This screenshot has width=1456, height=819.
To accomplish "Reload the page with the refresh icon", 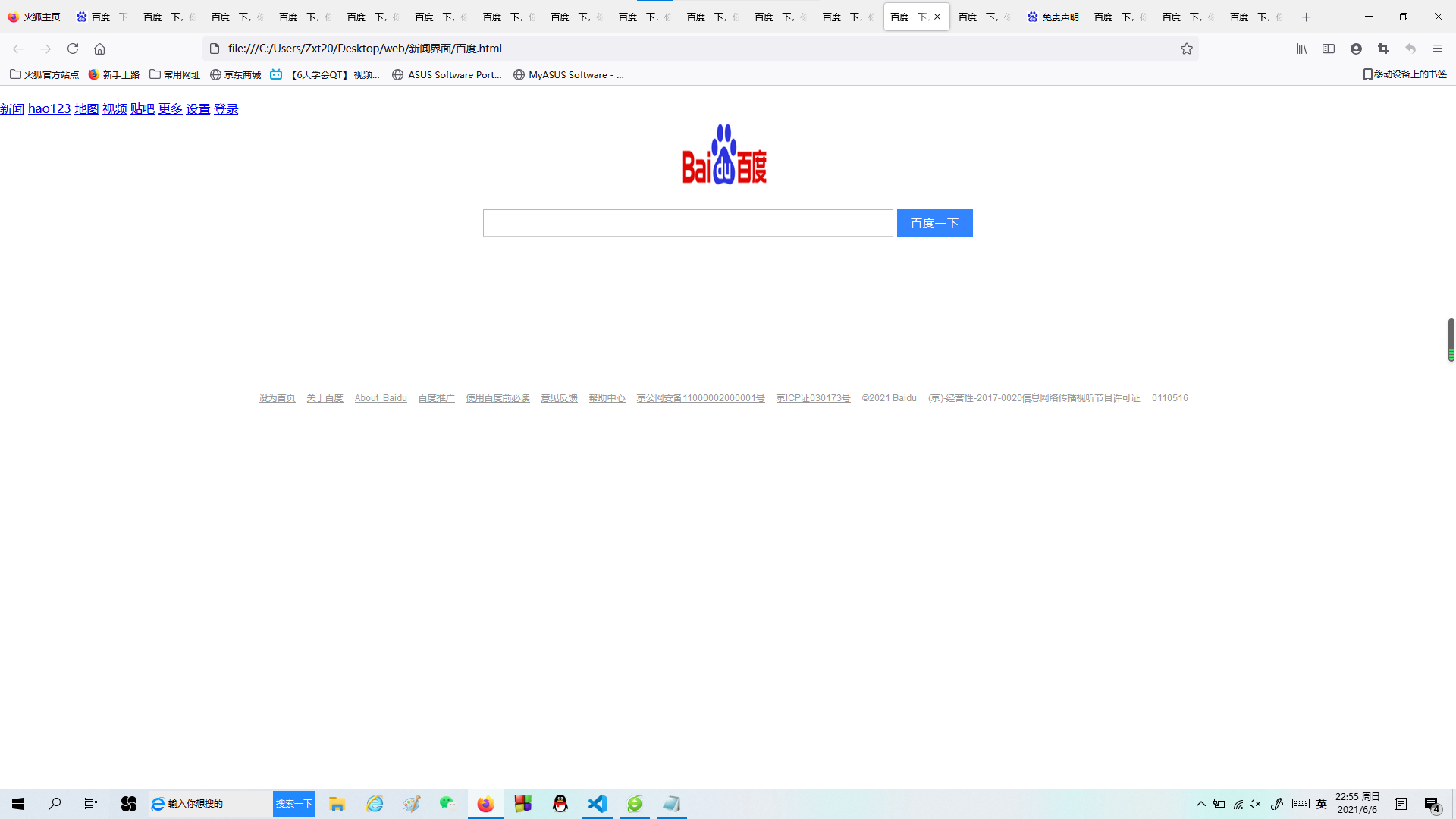I will (x=73, y=49).
